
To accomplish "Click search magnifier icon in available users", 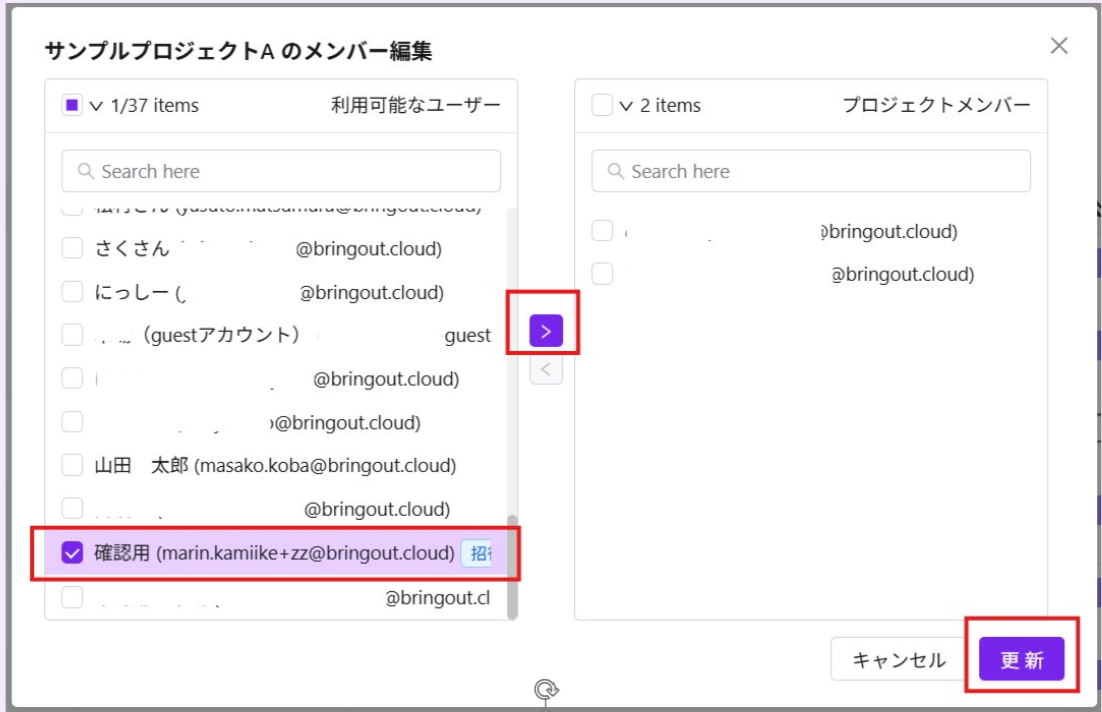I will (86, 171).
